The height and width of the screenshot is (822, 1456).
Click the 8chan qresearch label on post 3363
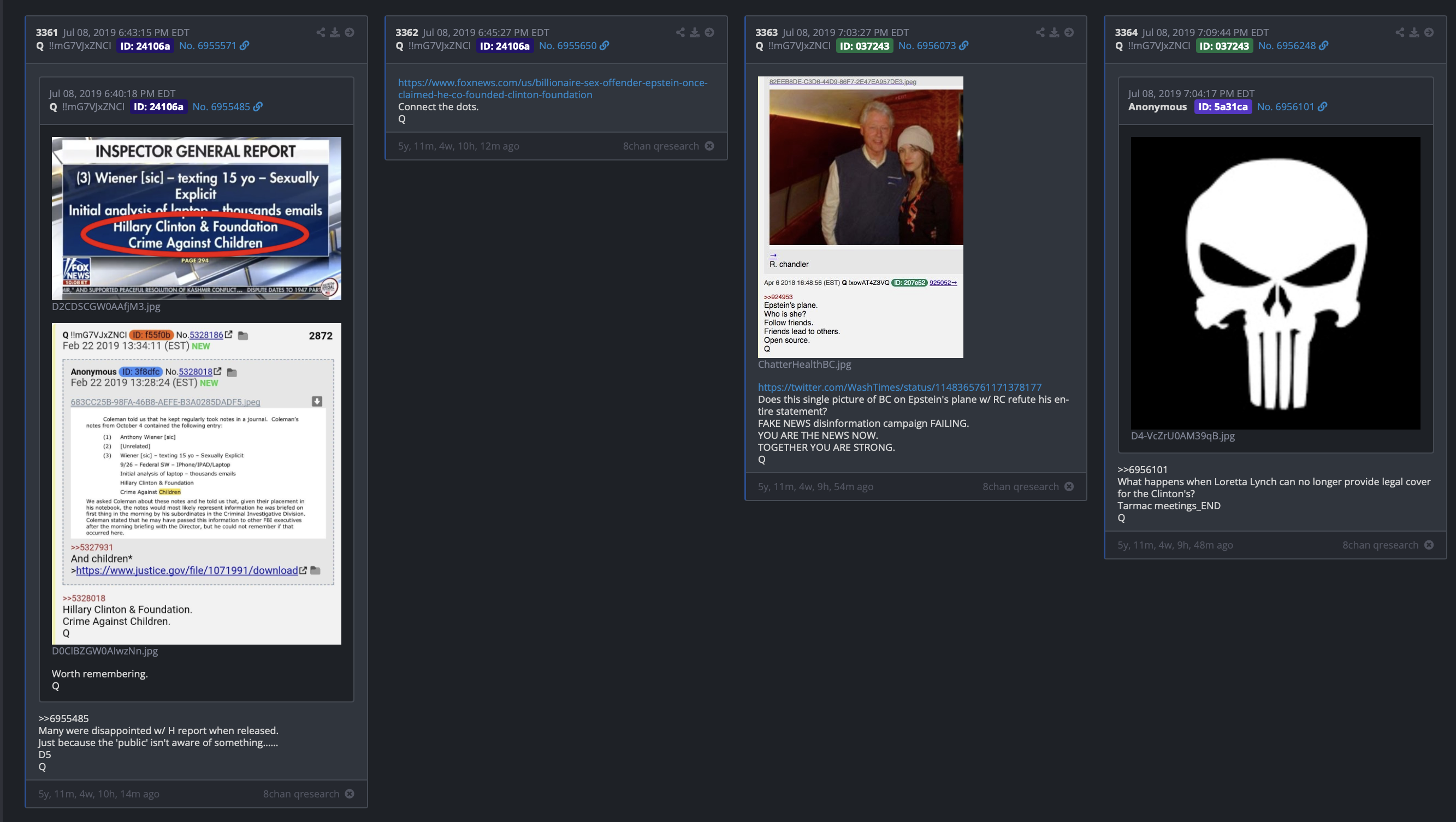[1020, 486]
